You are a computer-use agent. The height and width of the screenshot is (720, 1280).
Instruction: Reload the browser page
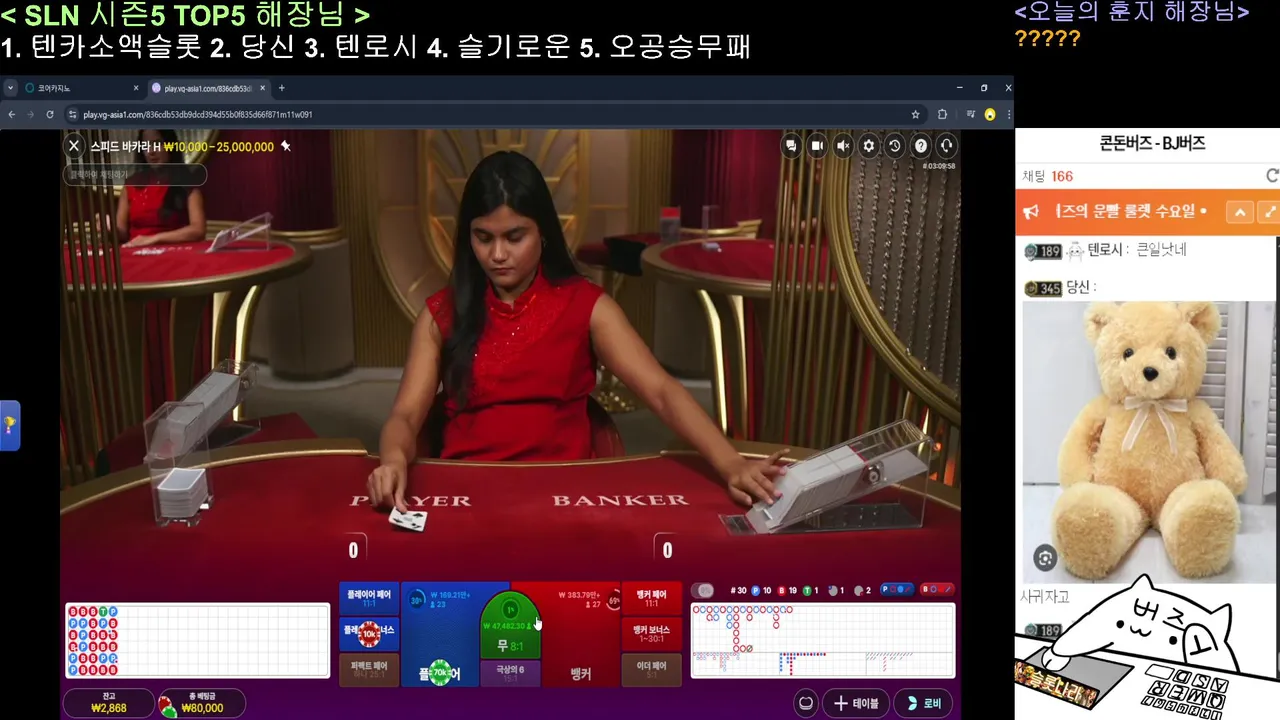[x=49, y=114]
